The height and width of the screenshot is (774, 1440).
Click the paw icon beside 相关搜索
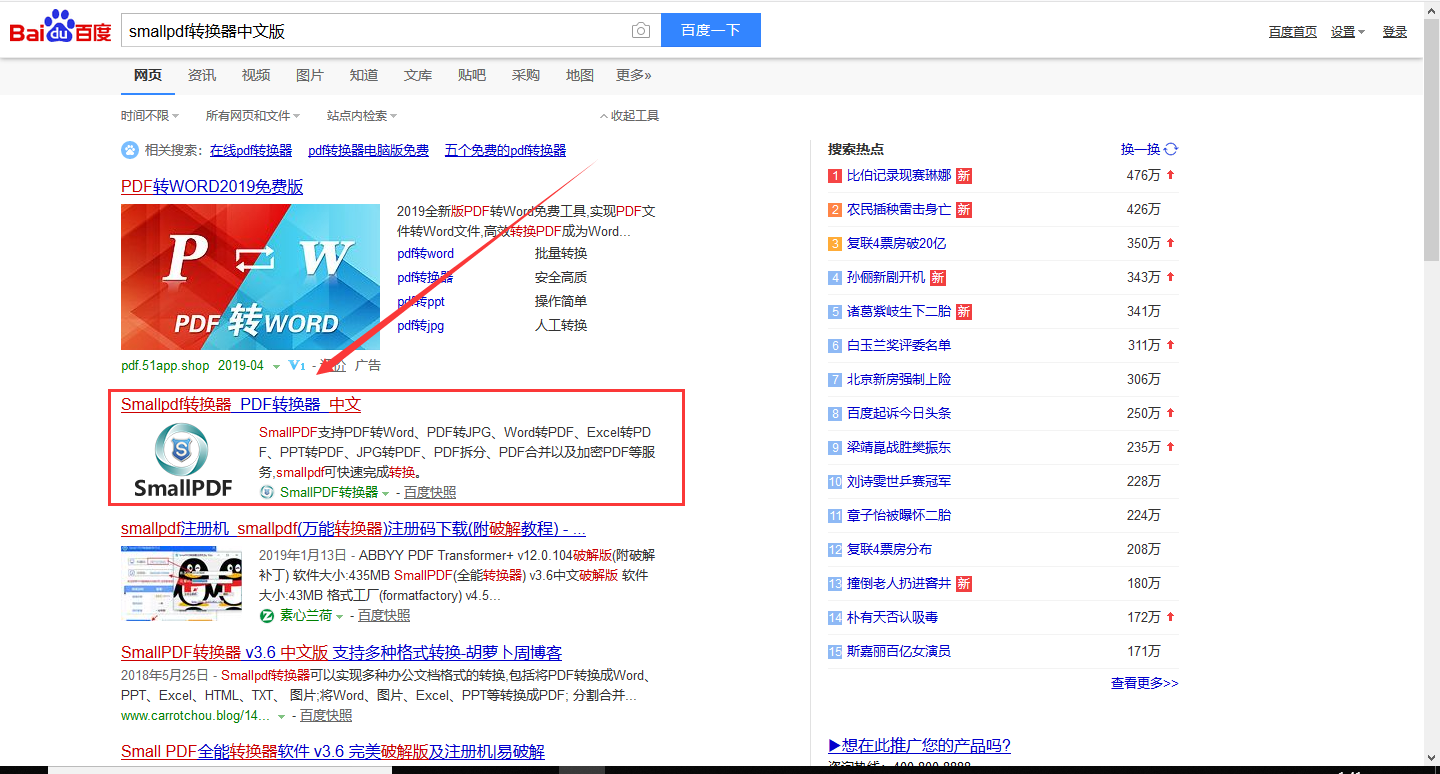pyautogui.click(x=130, y=150)
